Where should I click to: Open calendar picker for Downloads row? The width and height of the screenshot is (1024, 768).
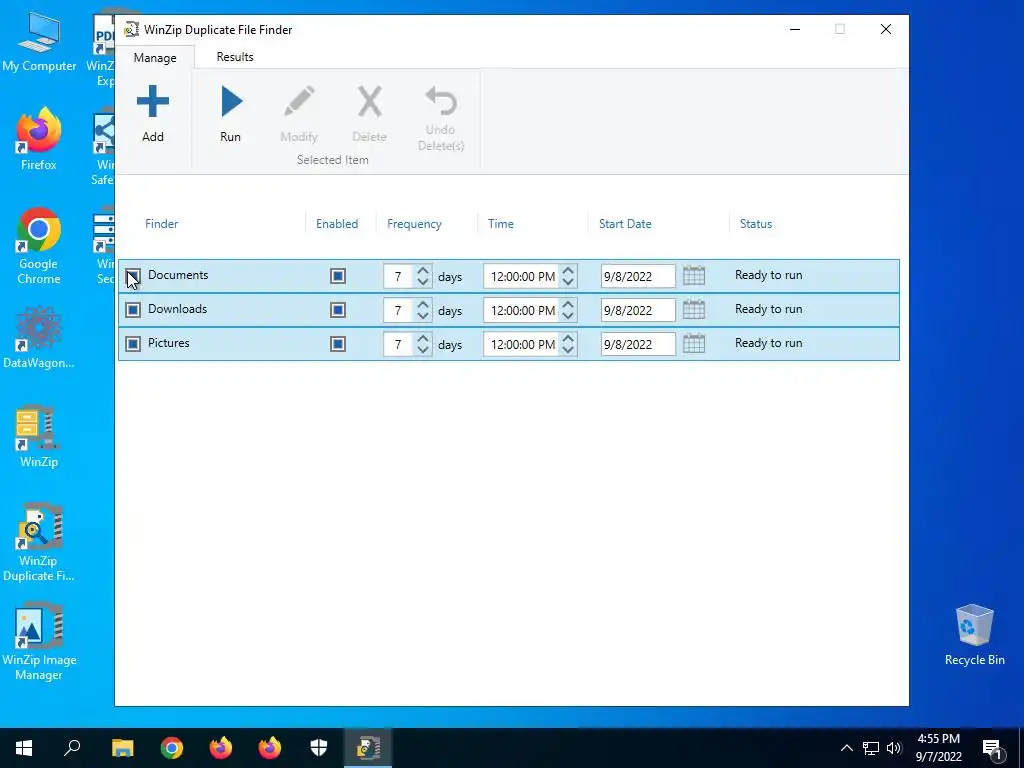click(694, 310)
